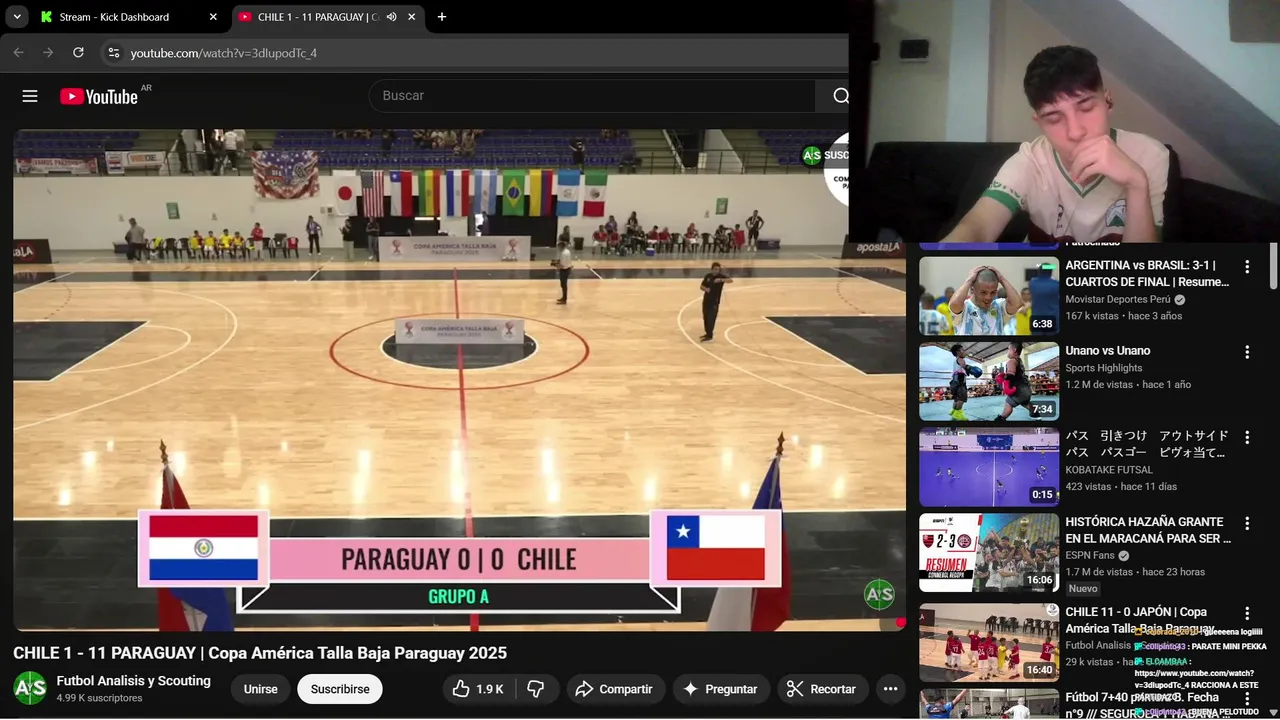Image resolution: width=1280 pixels, height=720 pixels.
Task: Click the page vertical scrollbar
Action: [1273, 264]
